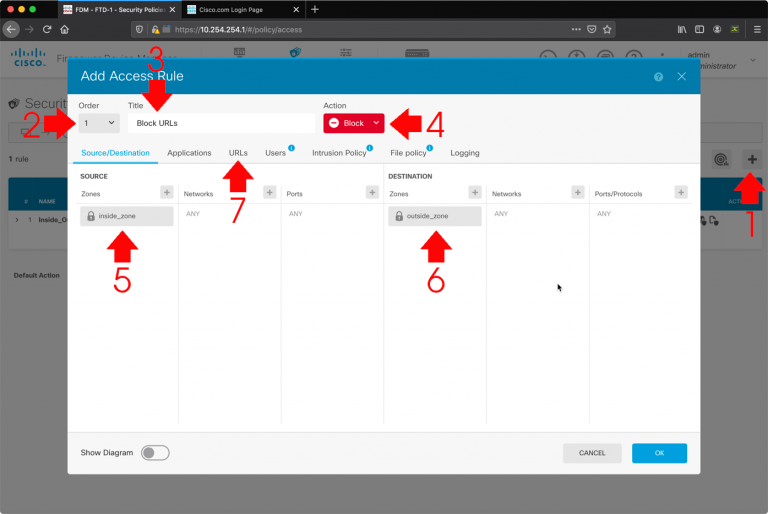Expand the Inside_O rule row chevron

pyautogui.click(x=17, y=220)
